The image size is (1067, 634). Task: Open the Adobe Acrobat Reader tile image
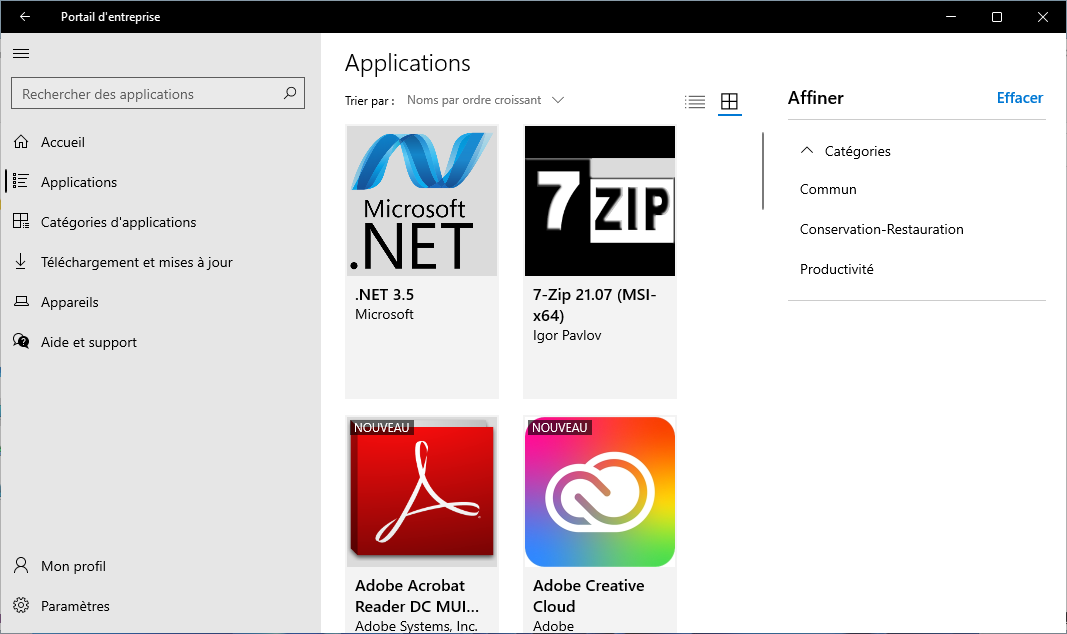422,492
